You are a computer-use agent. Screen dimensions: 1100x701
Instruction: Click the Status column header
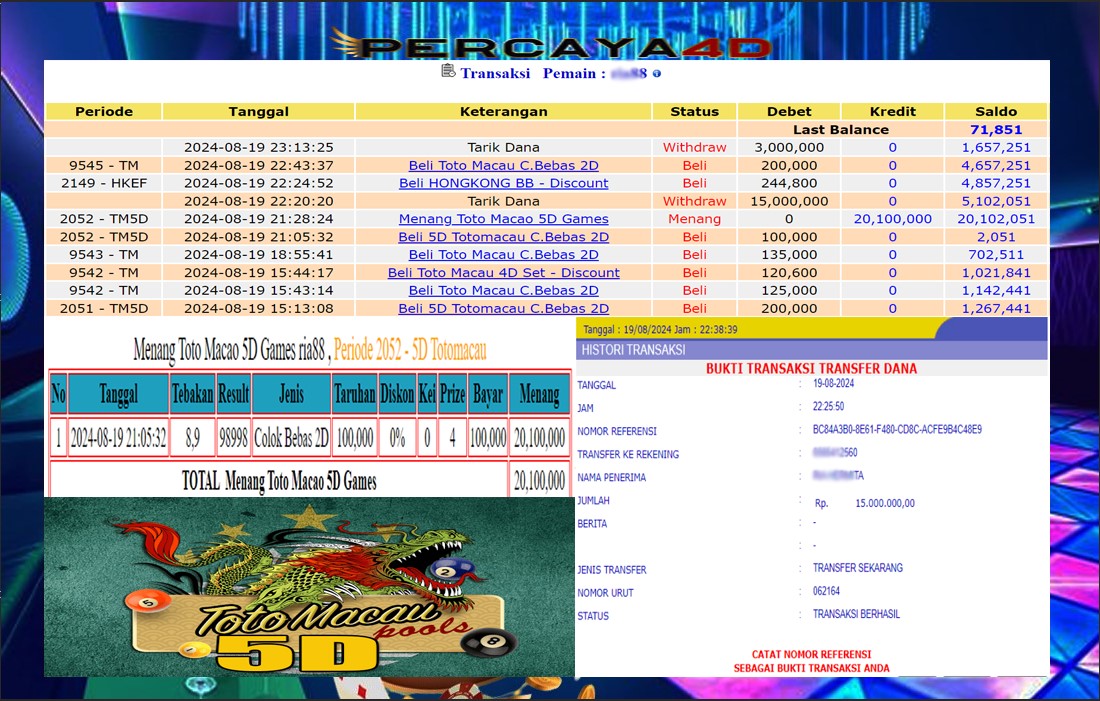(x=694, y=111)
